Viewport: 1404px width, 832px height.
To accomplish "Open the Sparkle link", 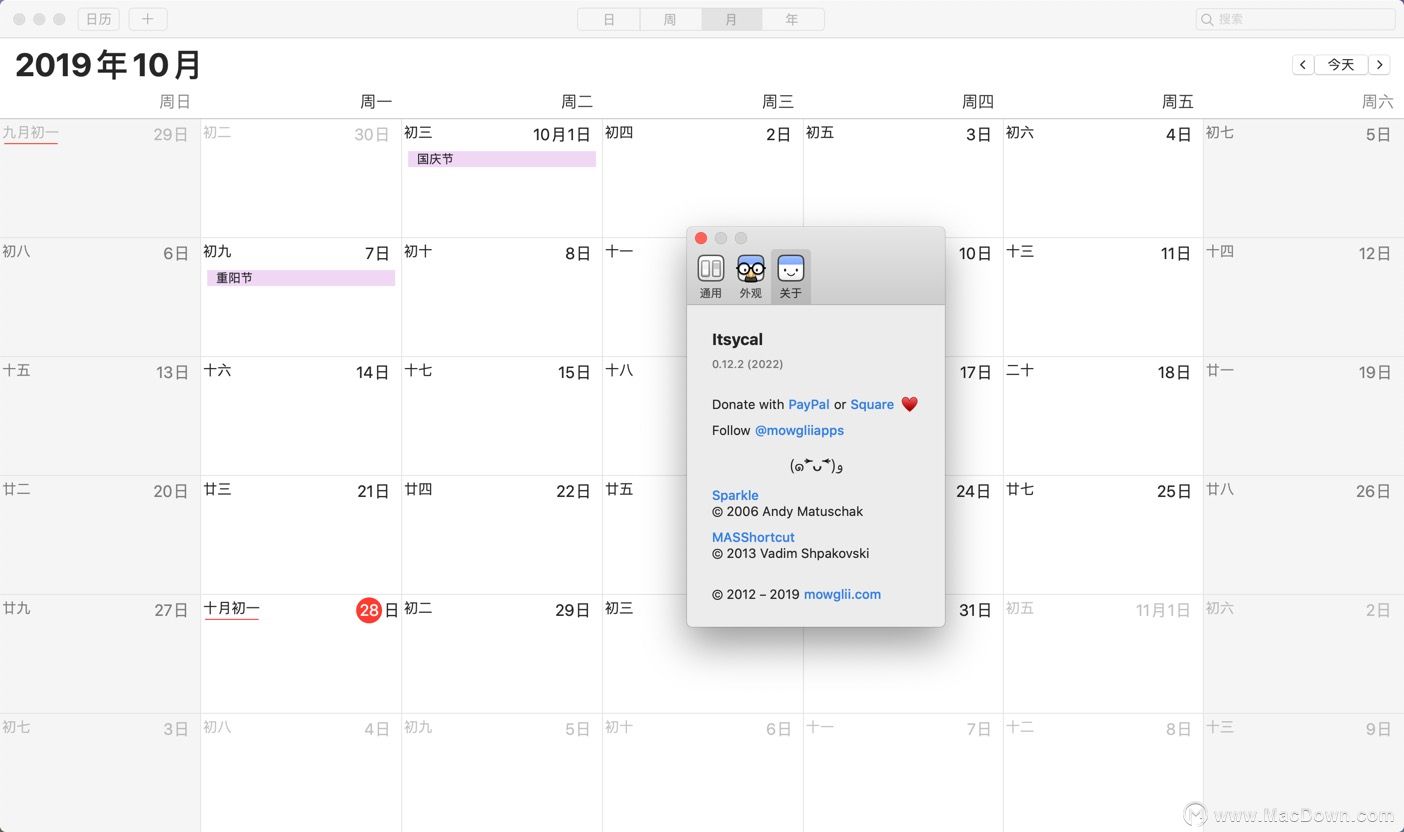I will tap(735, 495).
